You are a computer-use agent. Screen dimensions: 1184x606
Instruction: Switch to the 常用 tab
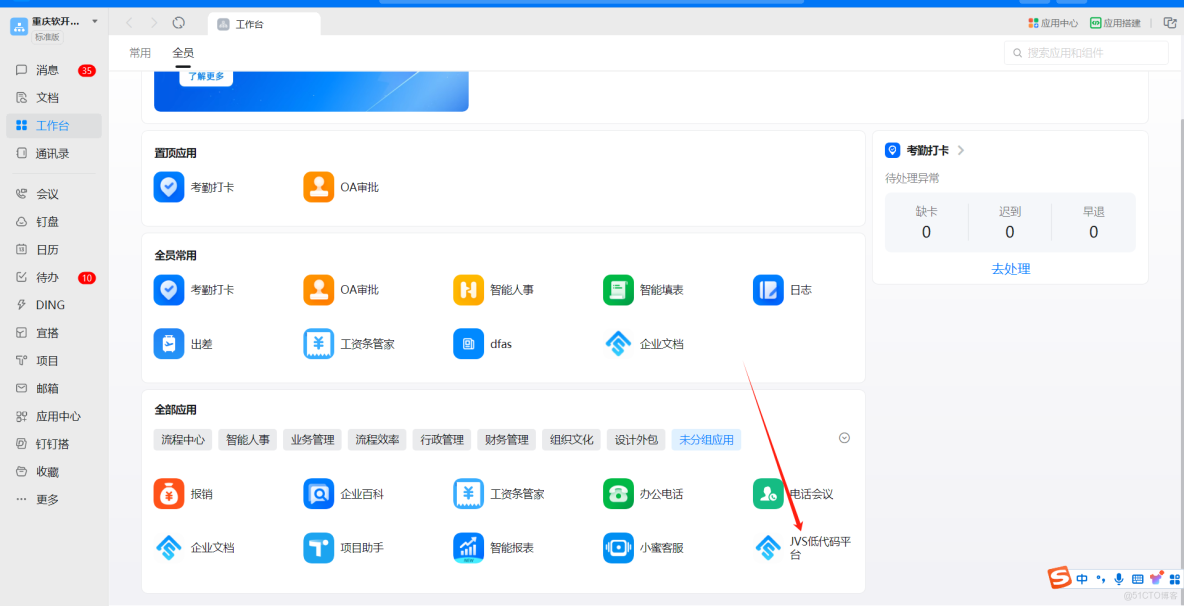pyautogui.click(x=140, y=52)
